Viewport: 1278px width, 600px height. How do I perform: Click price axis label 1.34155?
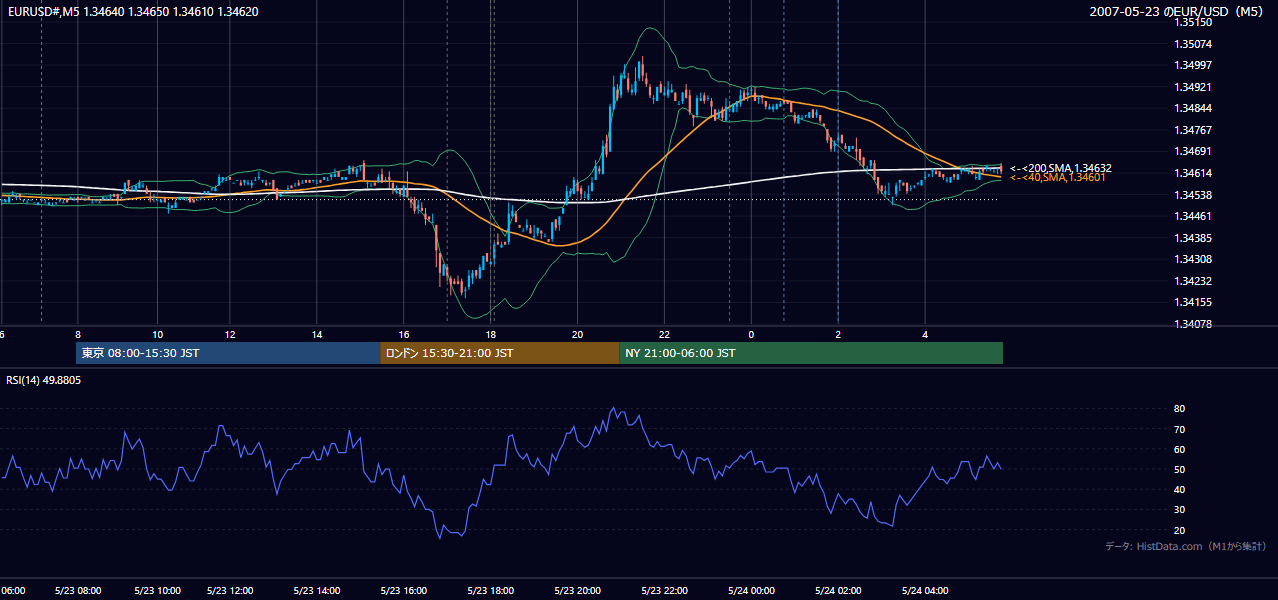click(1193, 302)
